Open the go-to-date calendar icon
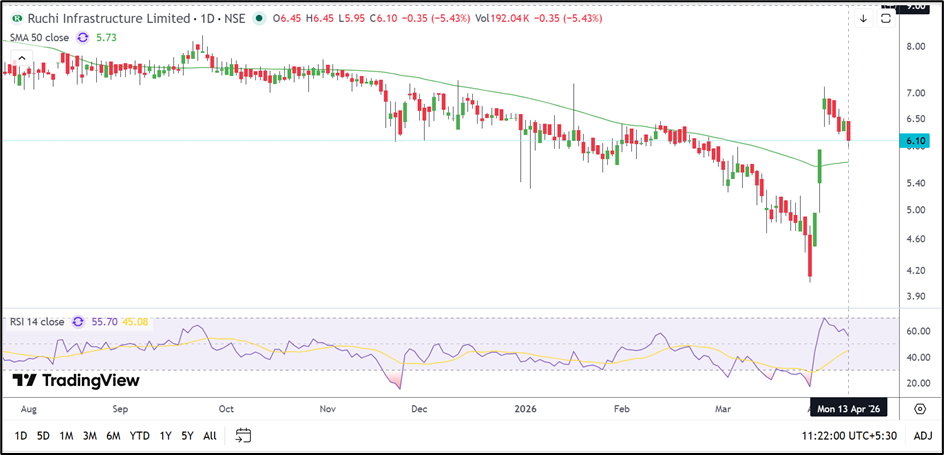The height and width of the screenshot is (455, 944). (243, 435)
